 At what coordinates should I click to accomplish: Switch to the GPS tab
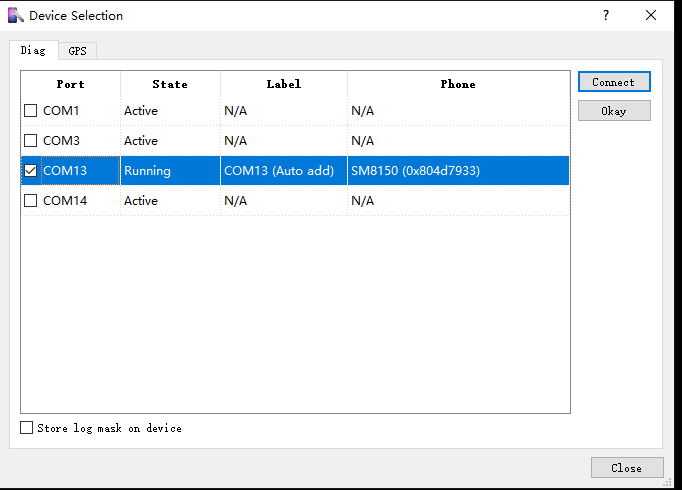[78, 51]
